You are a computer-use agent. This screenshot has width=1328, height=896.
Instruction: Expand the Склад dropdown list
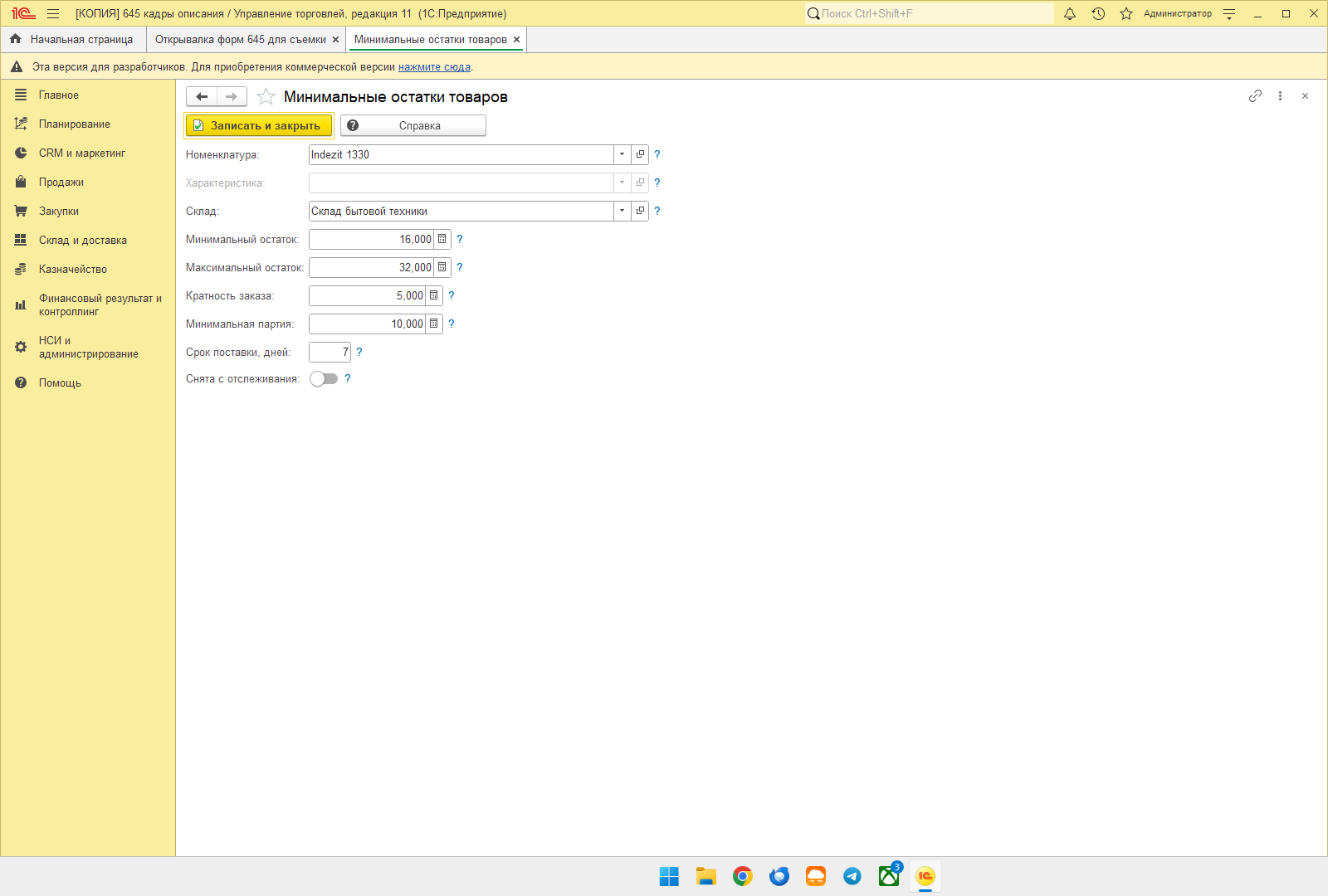[622, 211]
